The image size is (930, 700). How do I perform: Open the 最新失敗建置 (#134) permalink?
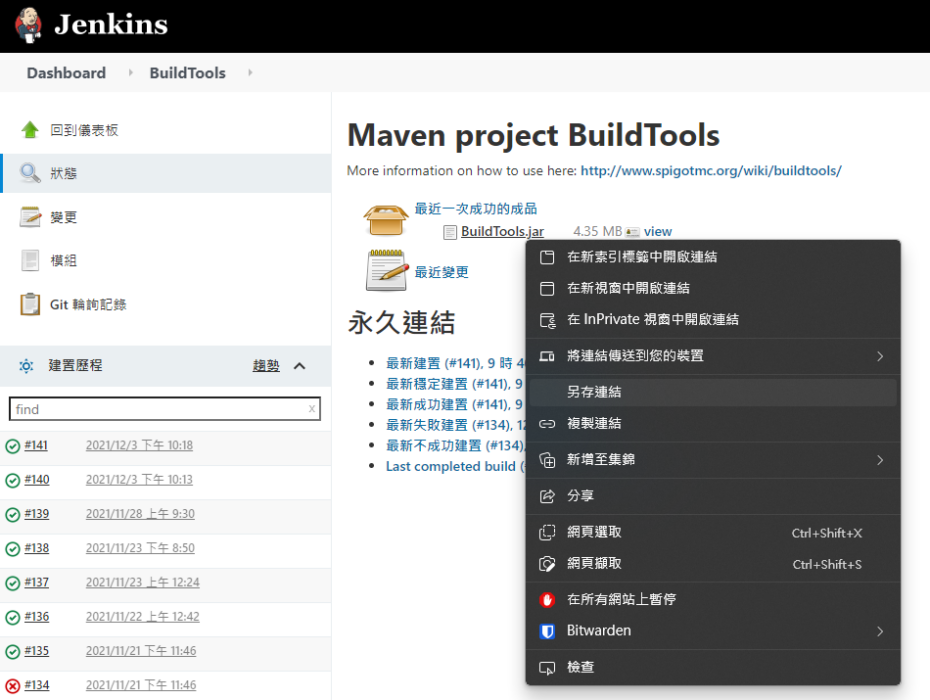coord(456,425)
